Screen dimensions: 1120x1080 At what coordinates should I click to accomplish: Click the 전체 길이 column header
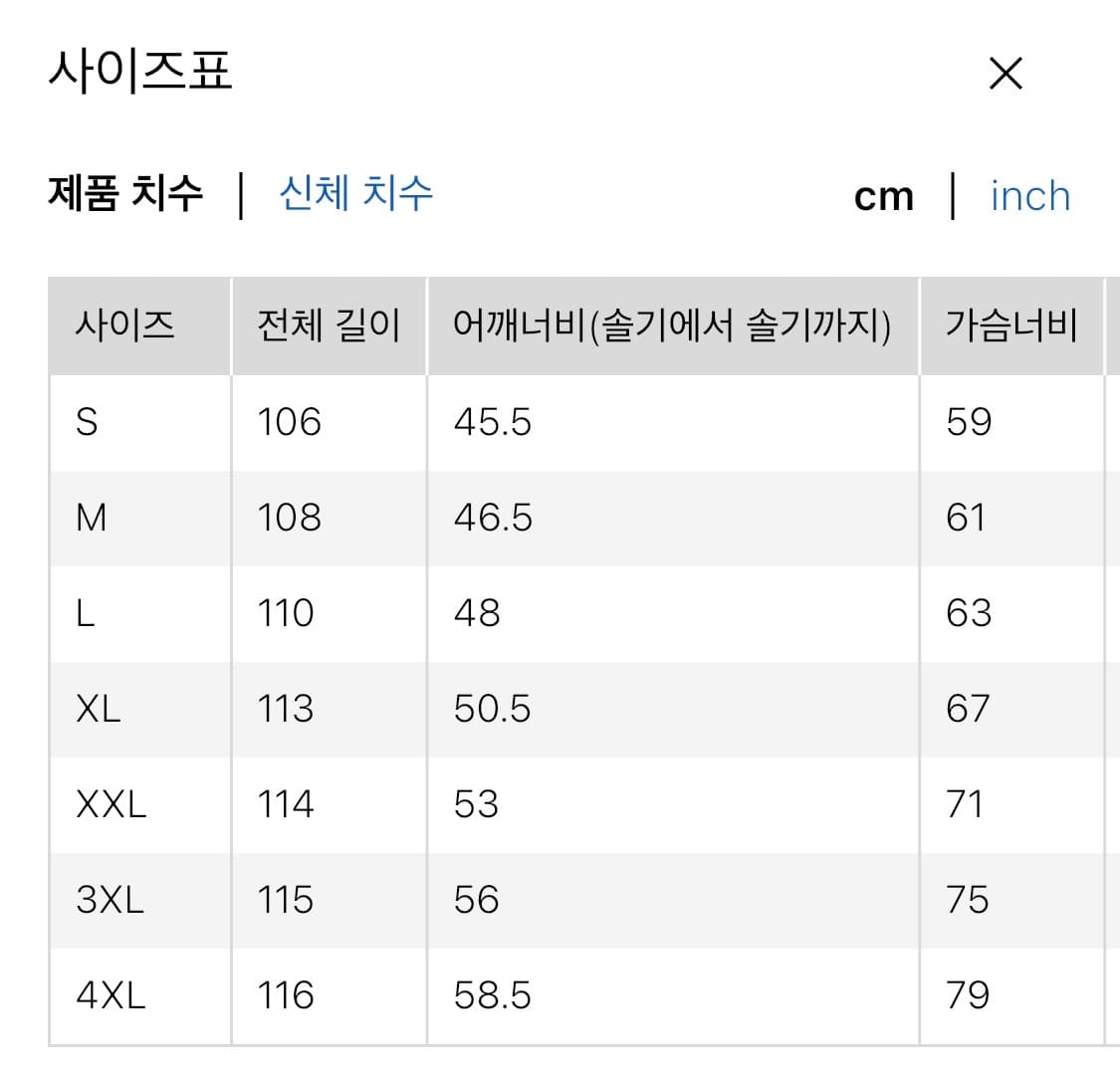click(329, 325)
